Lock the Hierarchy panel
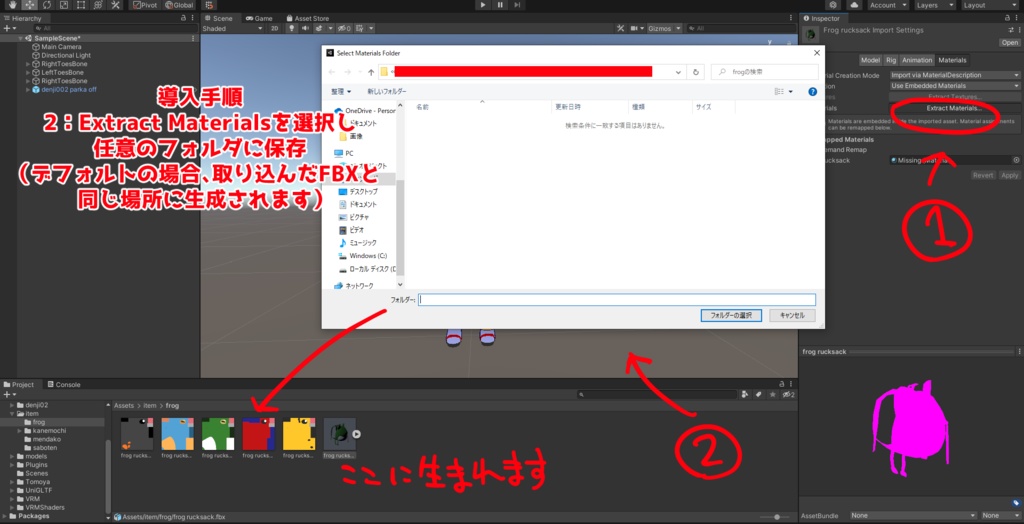The width and height of the screenshot is (1024, 524). 184,18
